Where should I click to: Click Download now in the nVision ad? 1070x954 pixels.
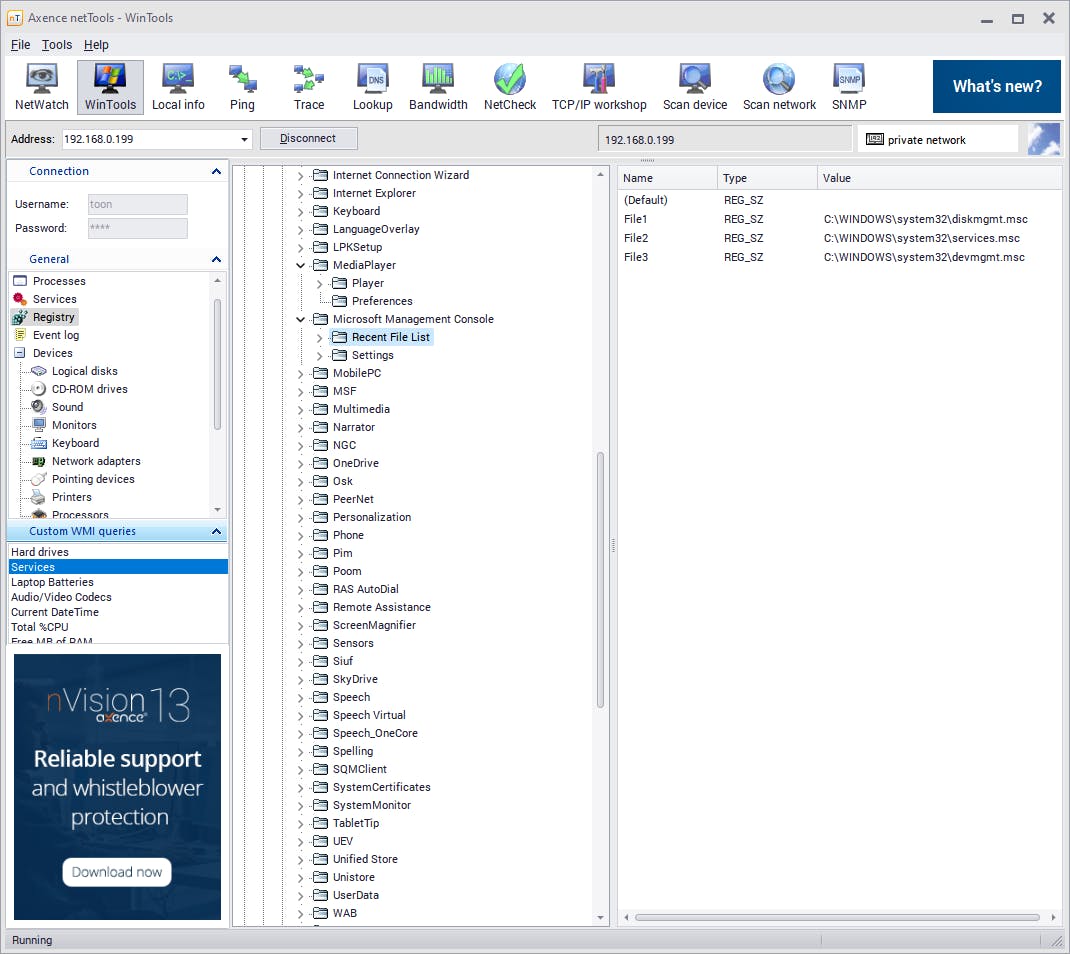[x=117, y=872]
